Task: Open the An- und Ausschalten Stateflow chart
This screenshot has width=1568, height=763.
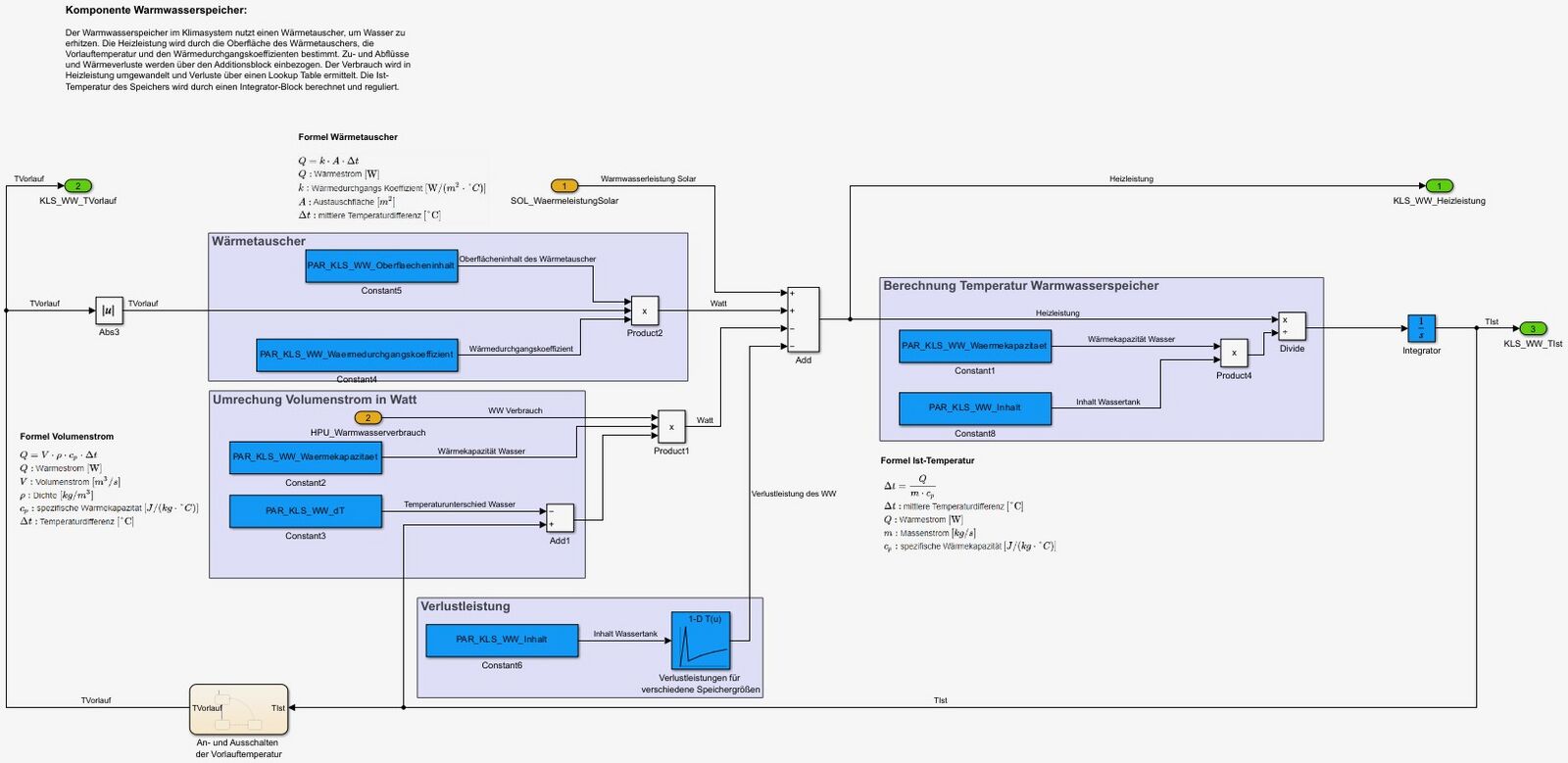Action: [x=239, y=709]
